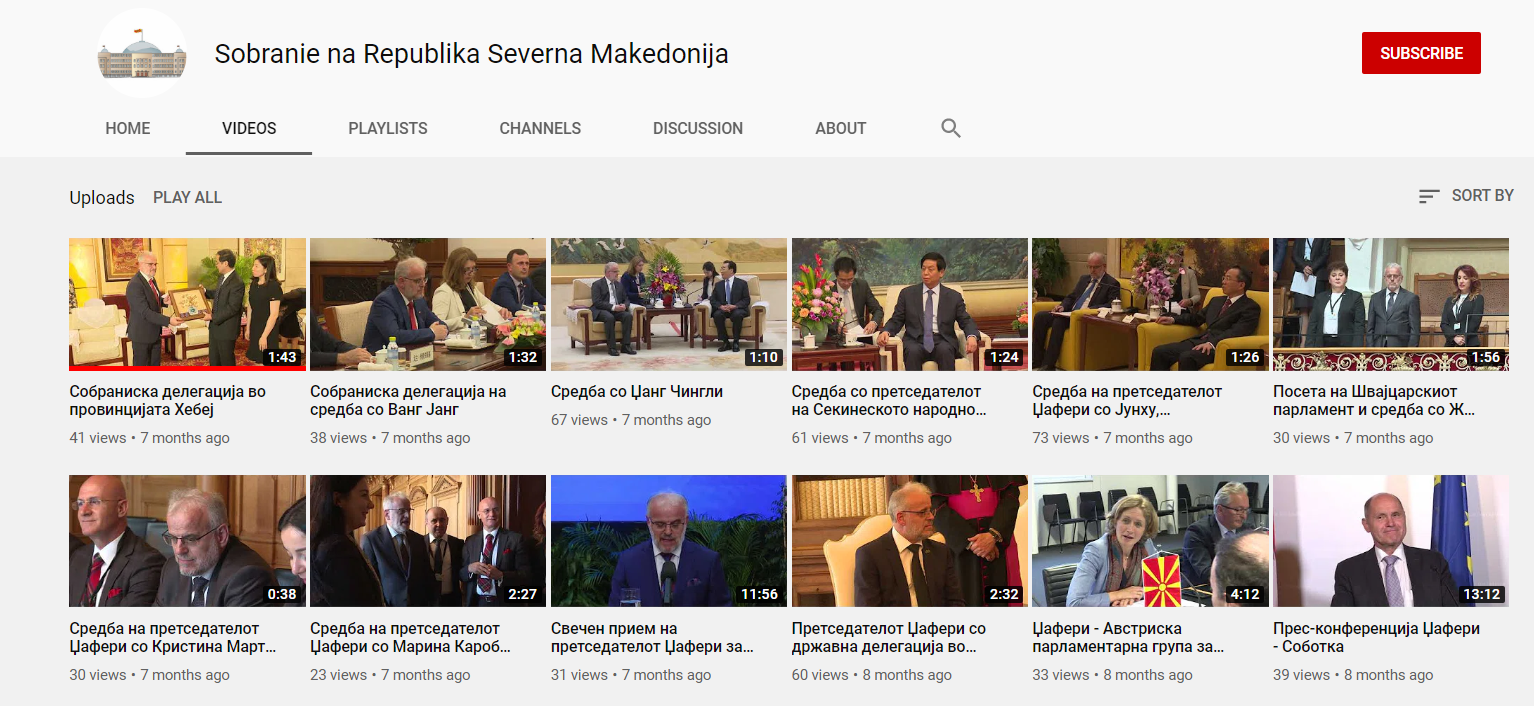Click the 73 views • 7 months ago text

coord(1112,438)
